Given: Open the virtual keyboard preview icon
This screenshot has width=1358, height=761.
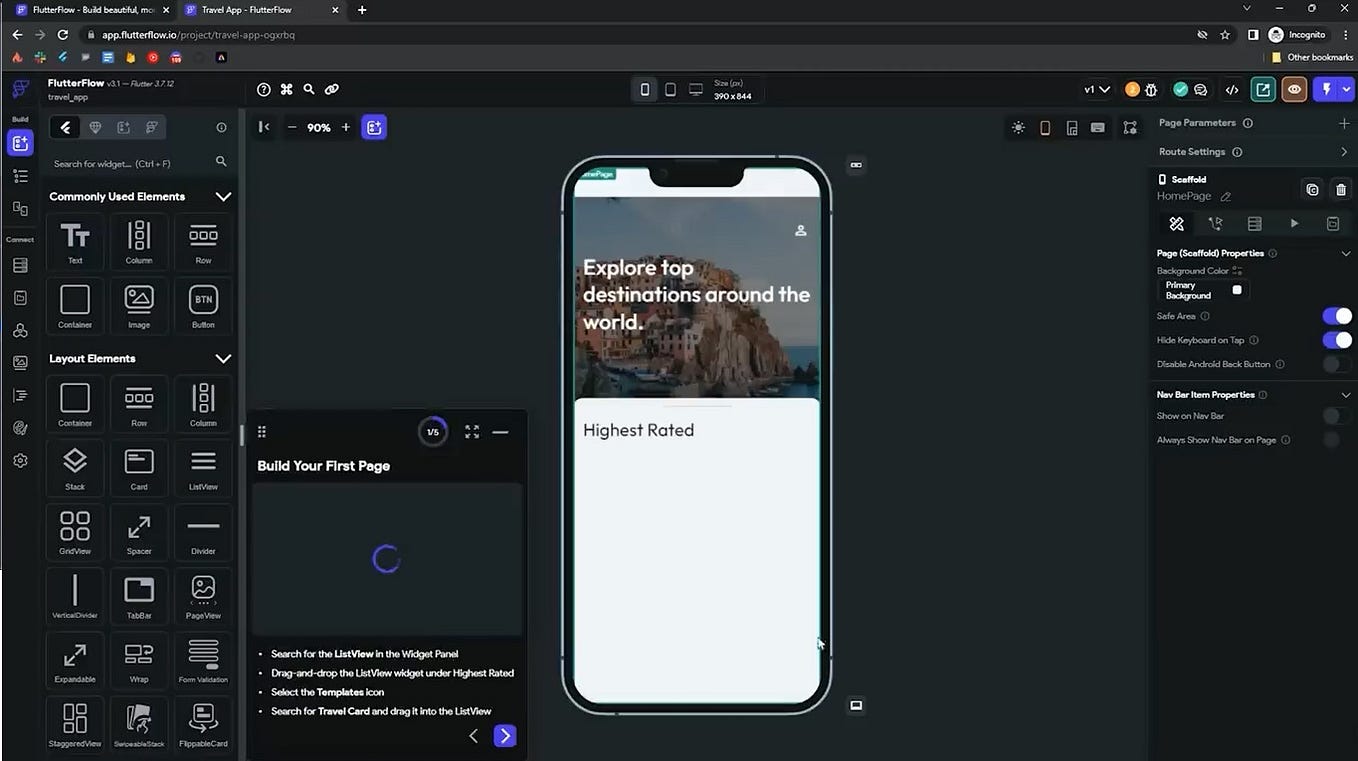Looking at the screenshot, I should [x=1097, y=128].
